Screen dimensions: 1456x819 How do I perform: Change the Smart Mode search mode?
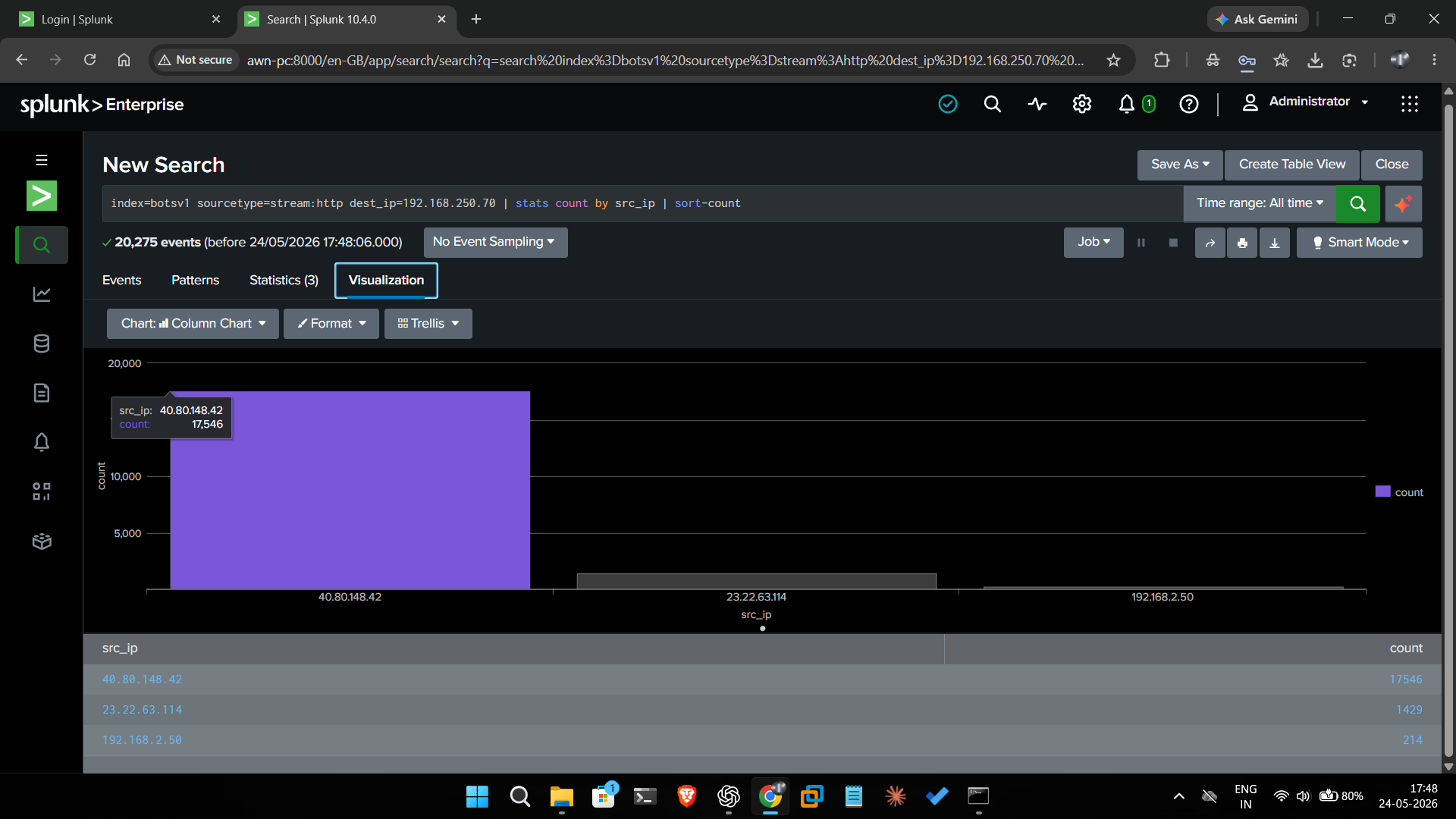(1360, 243)
